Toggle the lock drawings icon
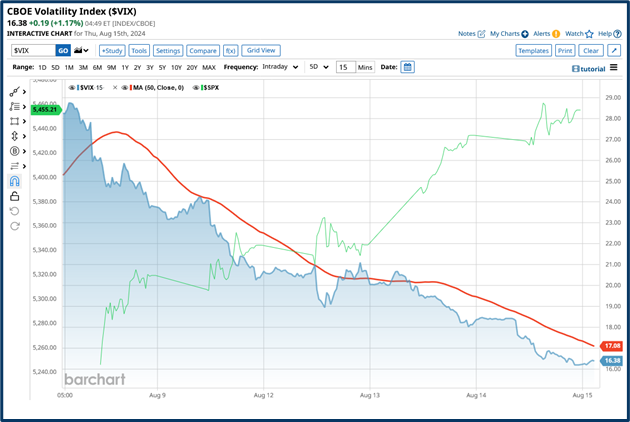630x422 pixels. 14,196
